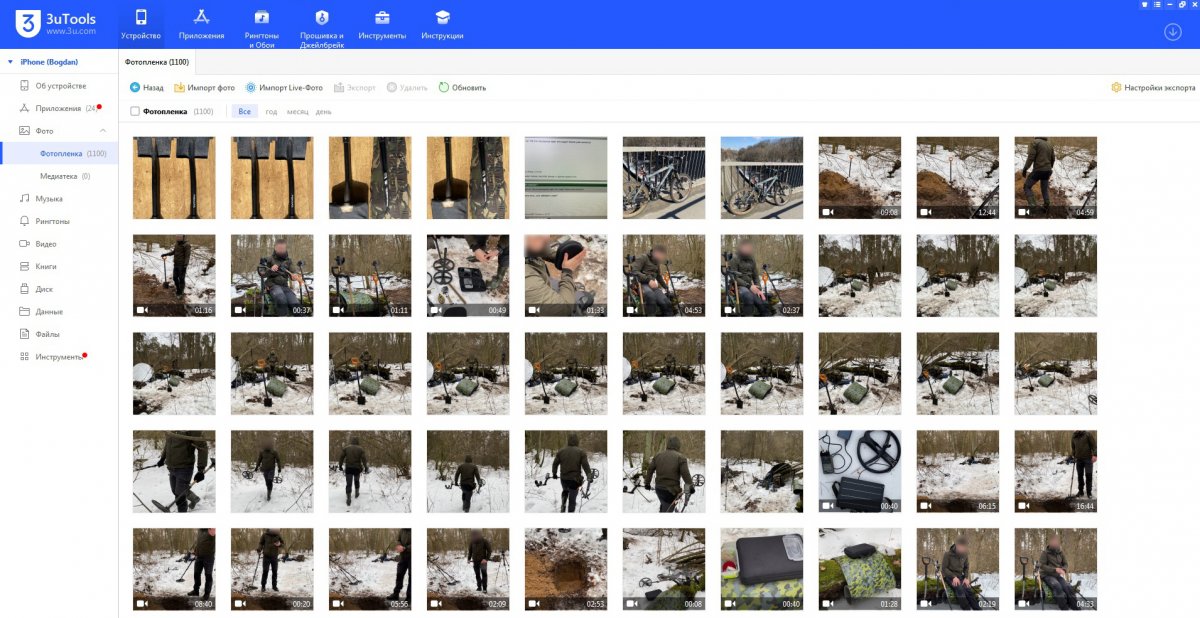Image resolution: width=1200 pixels, height=618 pixels.
Task: Filter photos by год
Action: [271, 112]
